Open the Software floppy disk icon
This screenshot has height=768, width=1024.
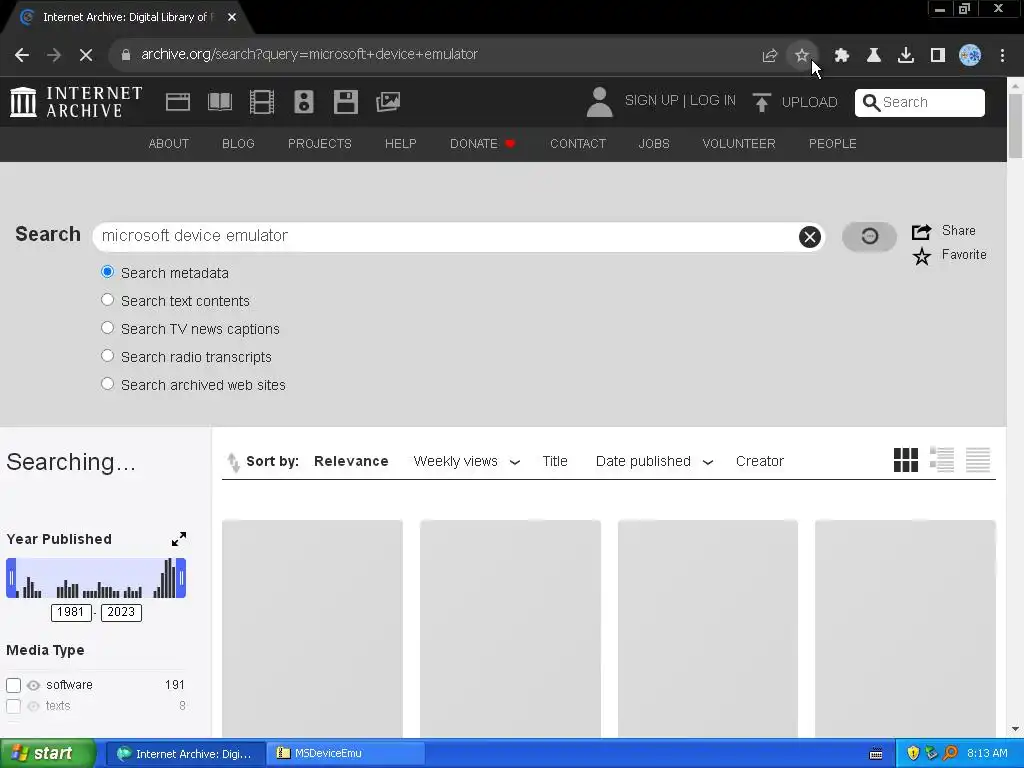(345, 102)
